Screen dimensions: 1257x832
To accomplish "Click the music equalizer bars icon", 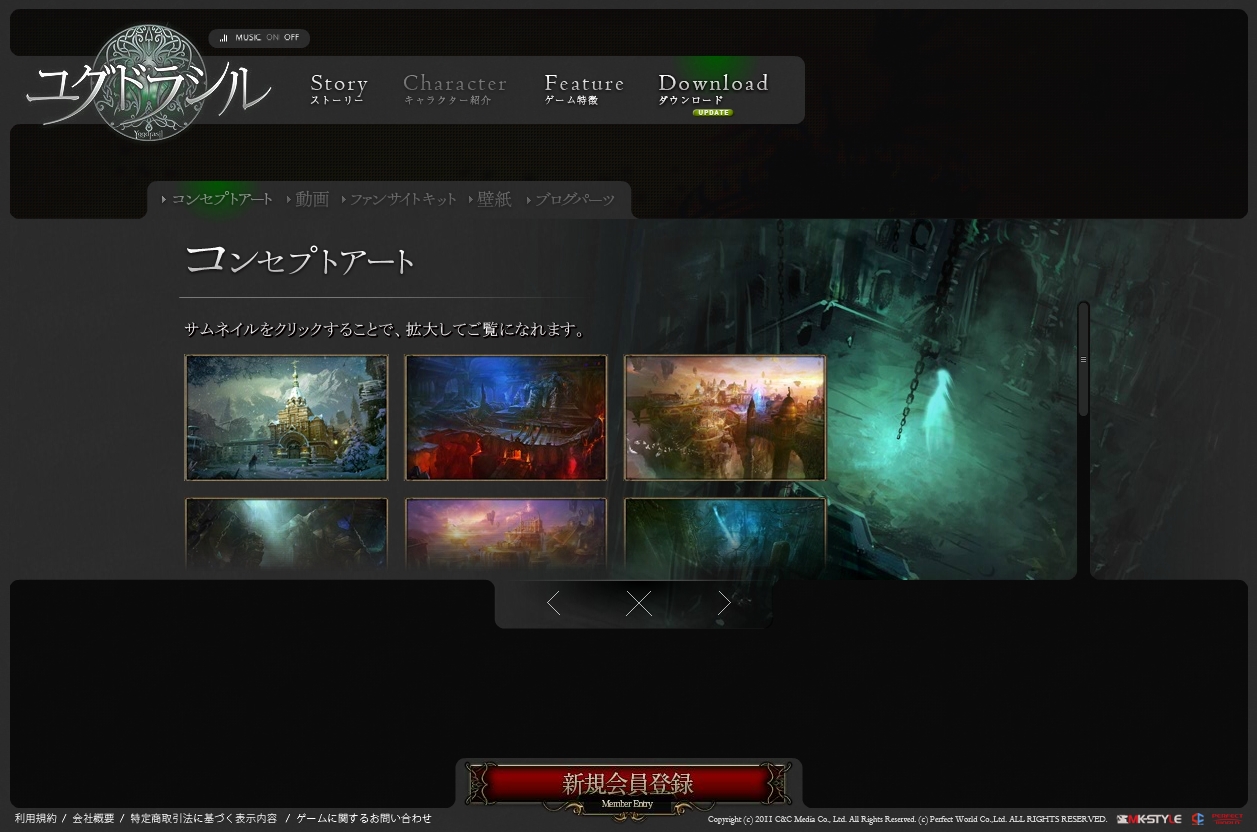I will coord(224,38).
